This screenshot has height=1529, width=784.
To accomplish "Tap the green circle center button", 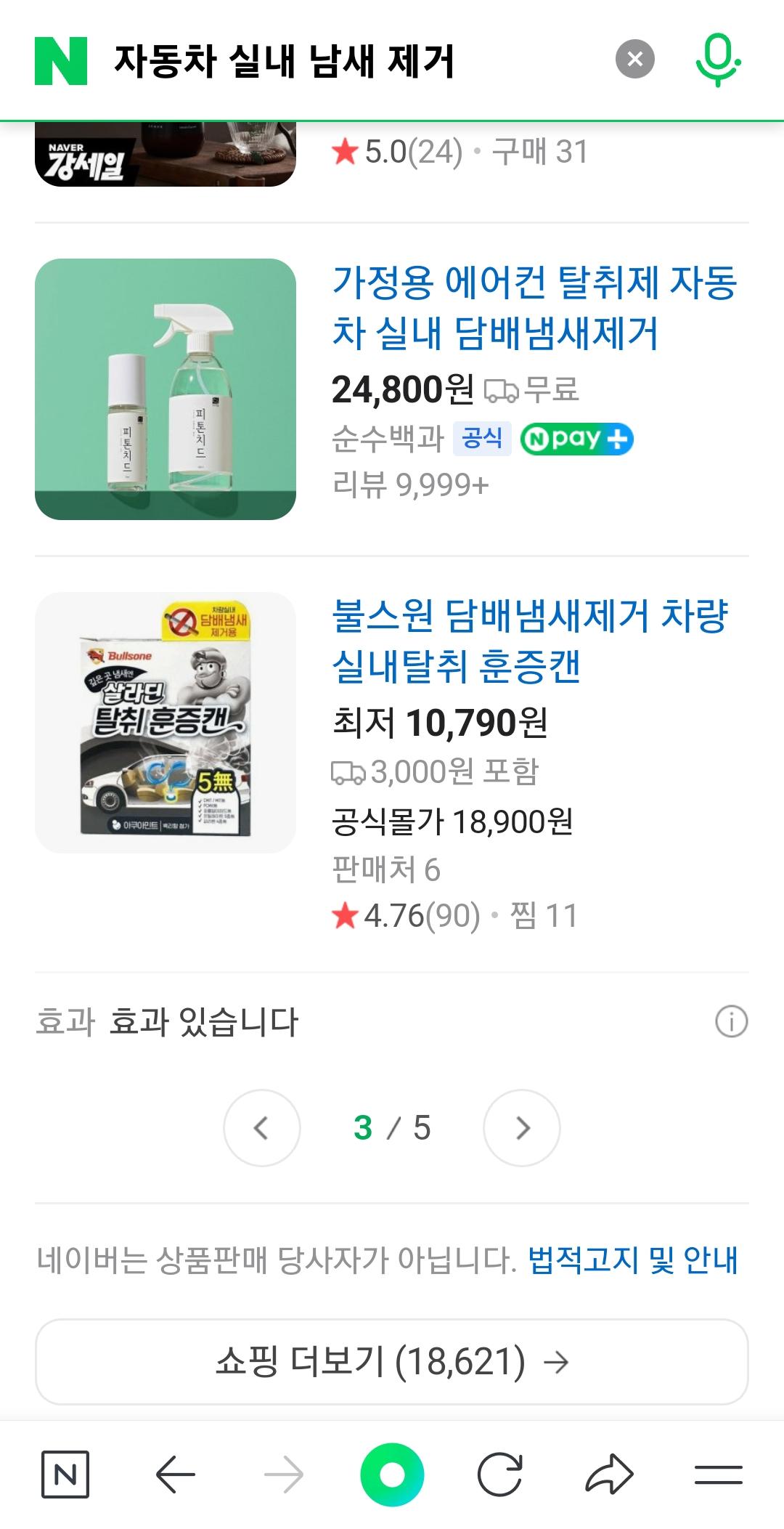I will [x=392, y=1475].
